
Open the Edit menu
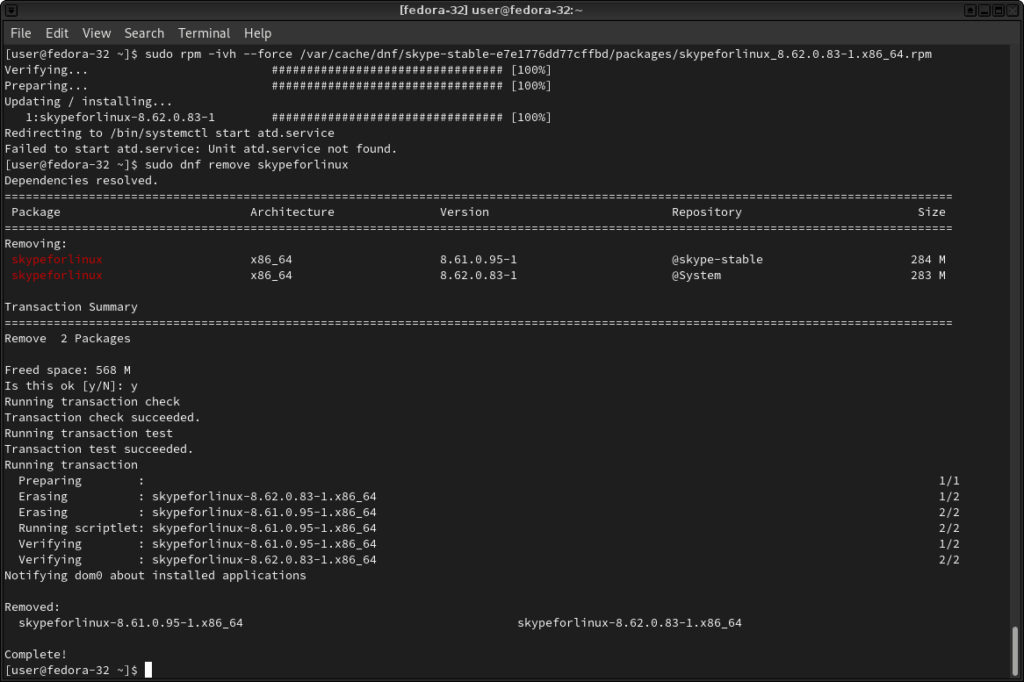point(57,33)
